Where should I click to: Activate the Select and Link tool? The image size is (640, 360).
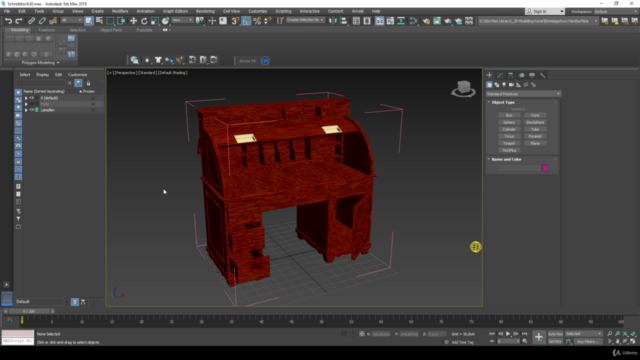(x=31, y=21)
